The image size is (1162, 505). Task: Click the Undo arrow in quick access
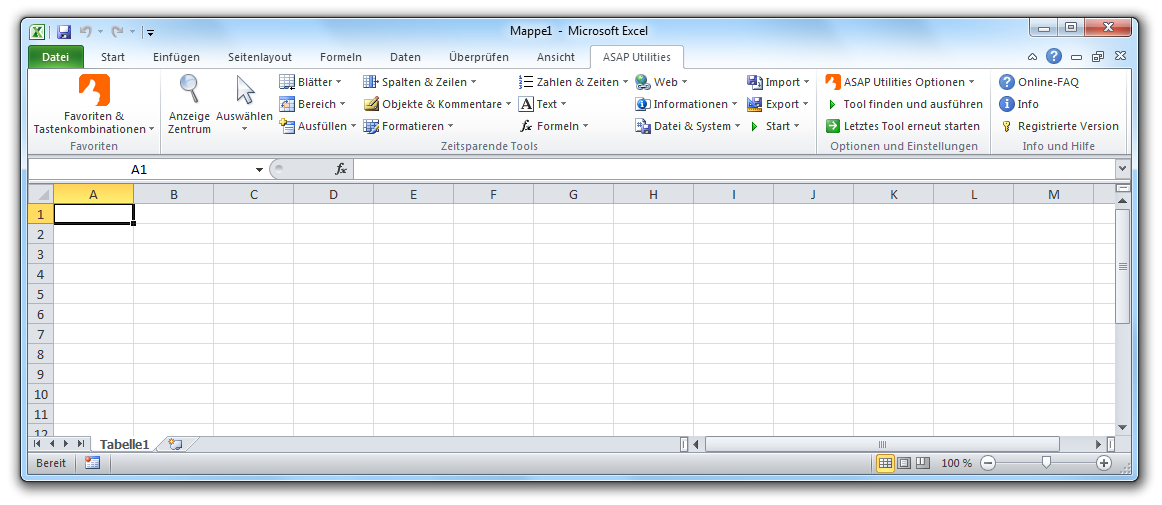coord(85,31)
